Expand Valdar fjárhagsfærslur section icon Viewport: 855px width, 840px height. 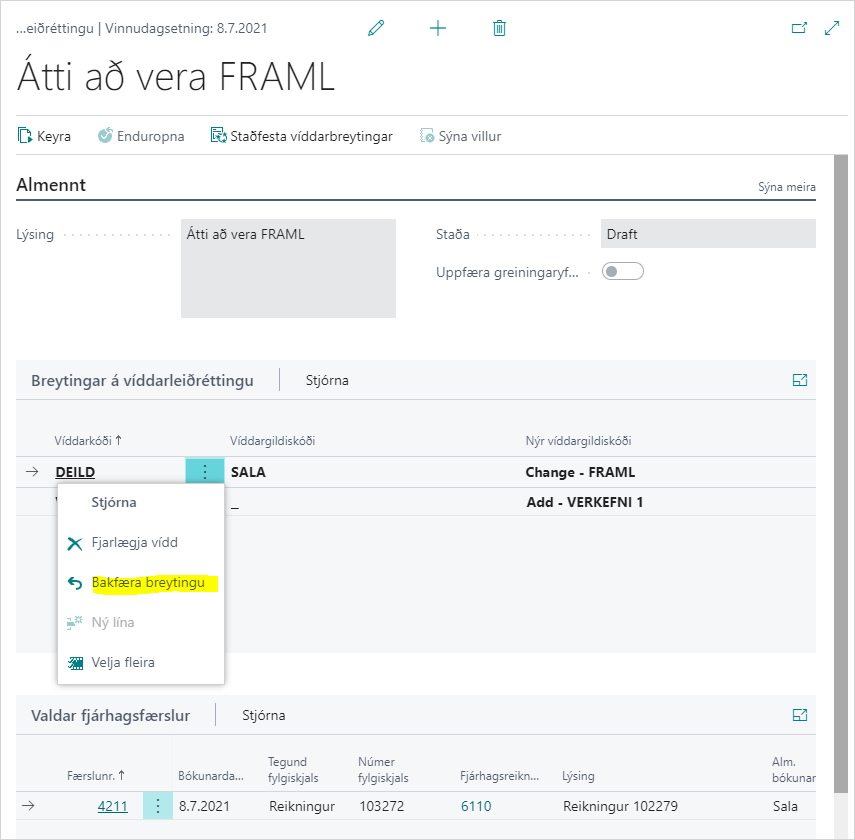point(800,715)
